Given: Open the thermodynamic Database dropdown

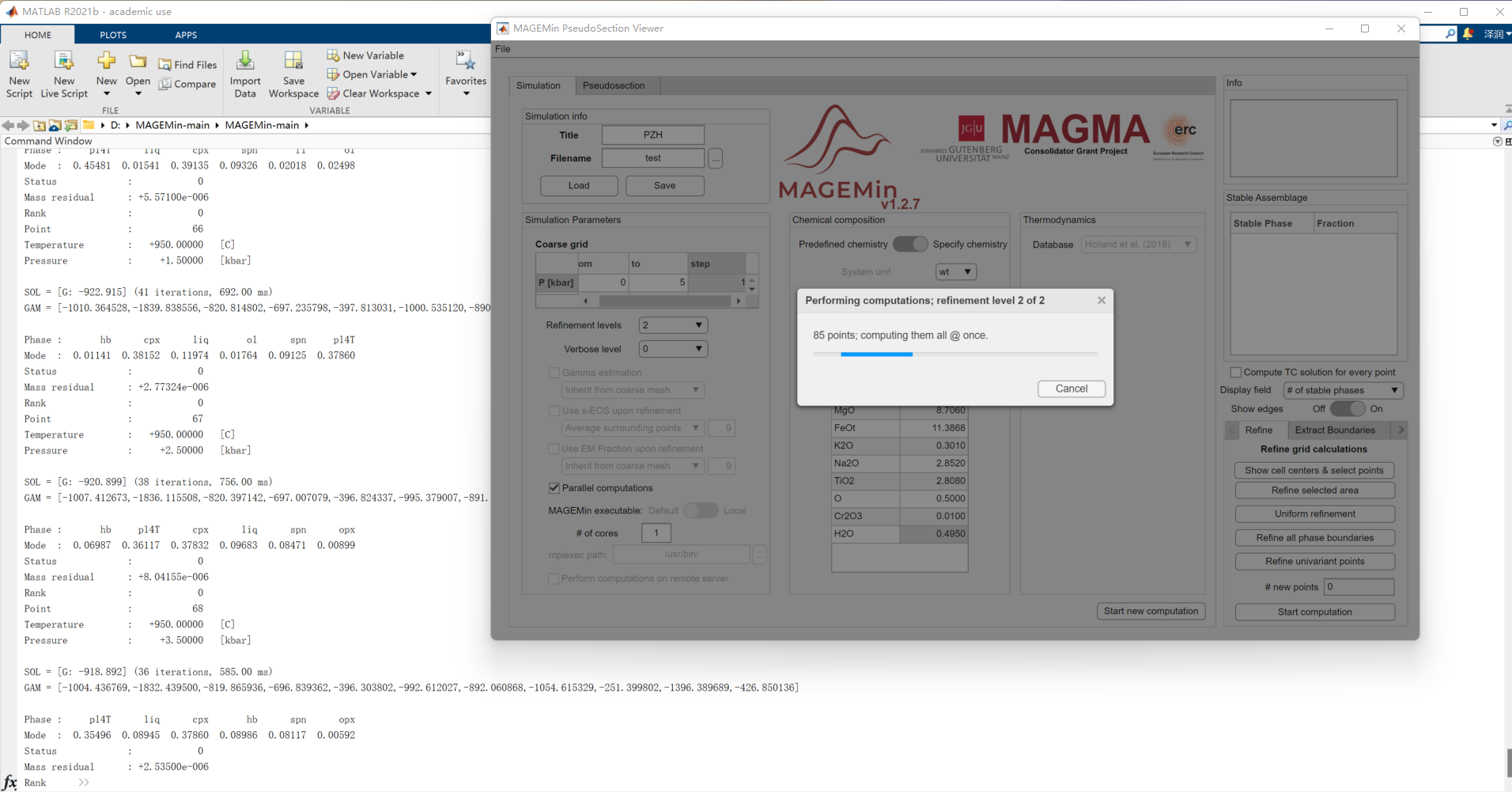Looking at the screenshot, I should 1138,244.
